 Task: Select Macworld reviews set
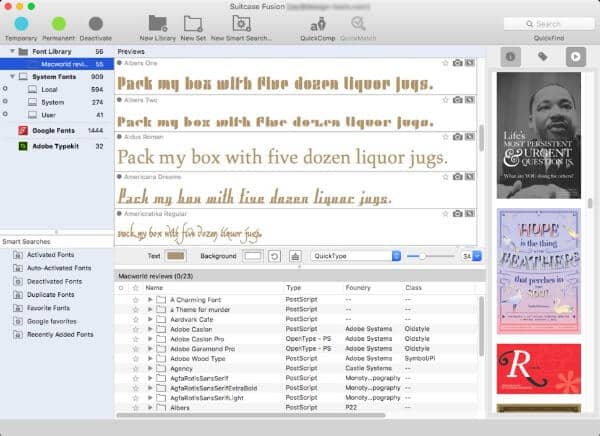pyautogui.click(x=57, y=64)
